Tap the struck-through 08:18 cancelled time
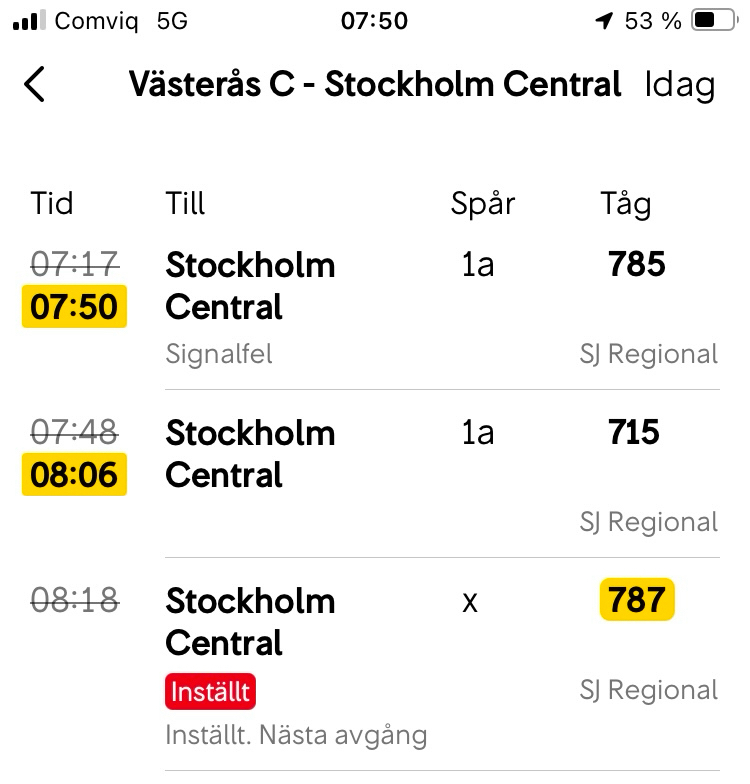This screenshot has height=784, width=750. click(x=74, y=600)
